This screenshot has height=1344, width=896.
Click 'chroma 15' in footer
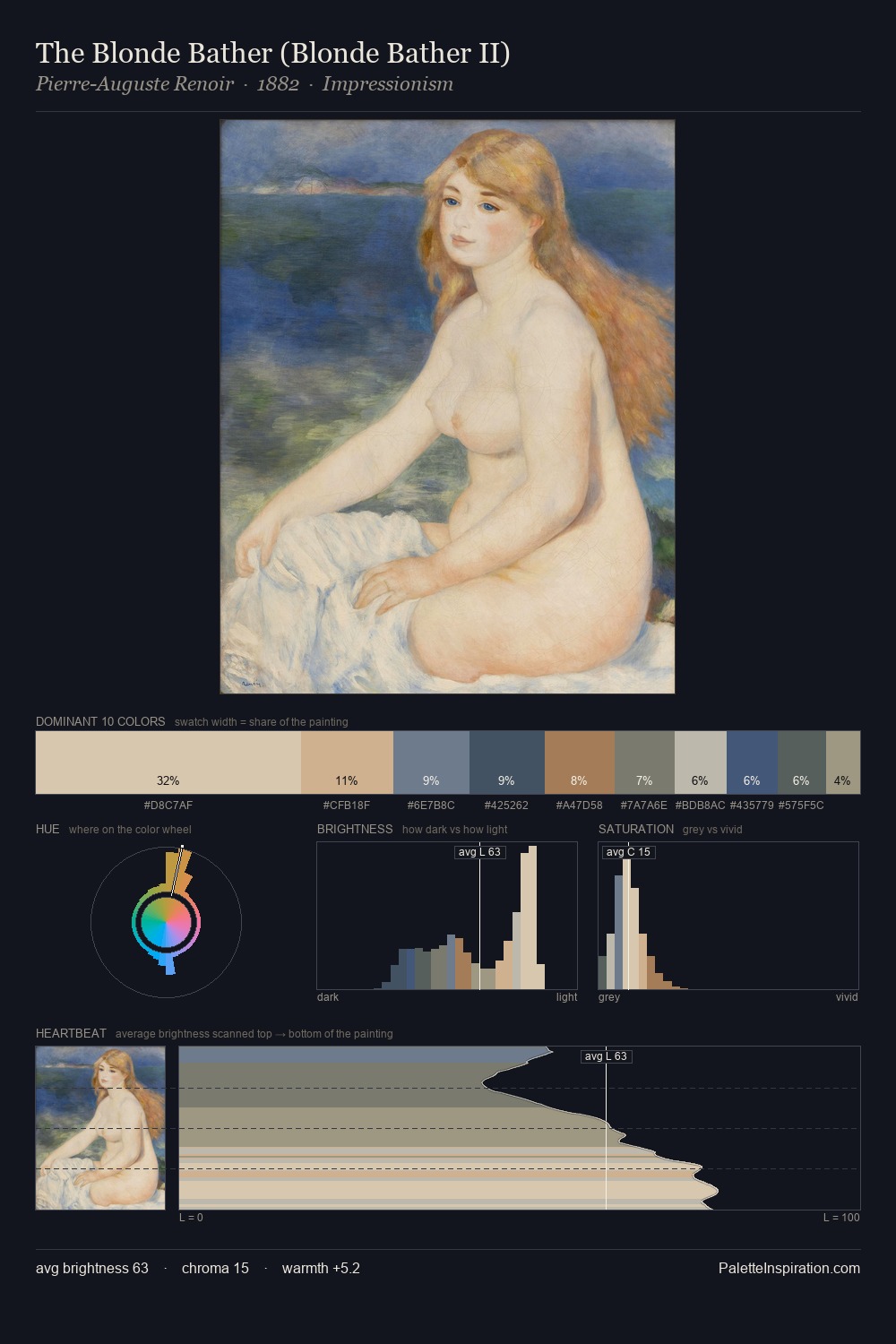coord(215,1268)
